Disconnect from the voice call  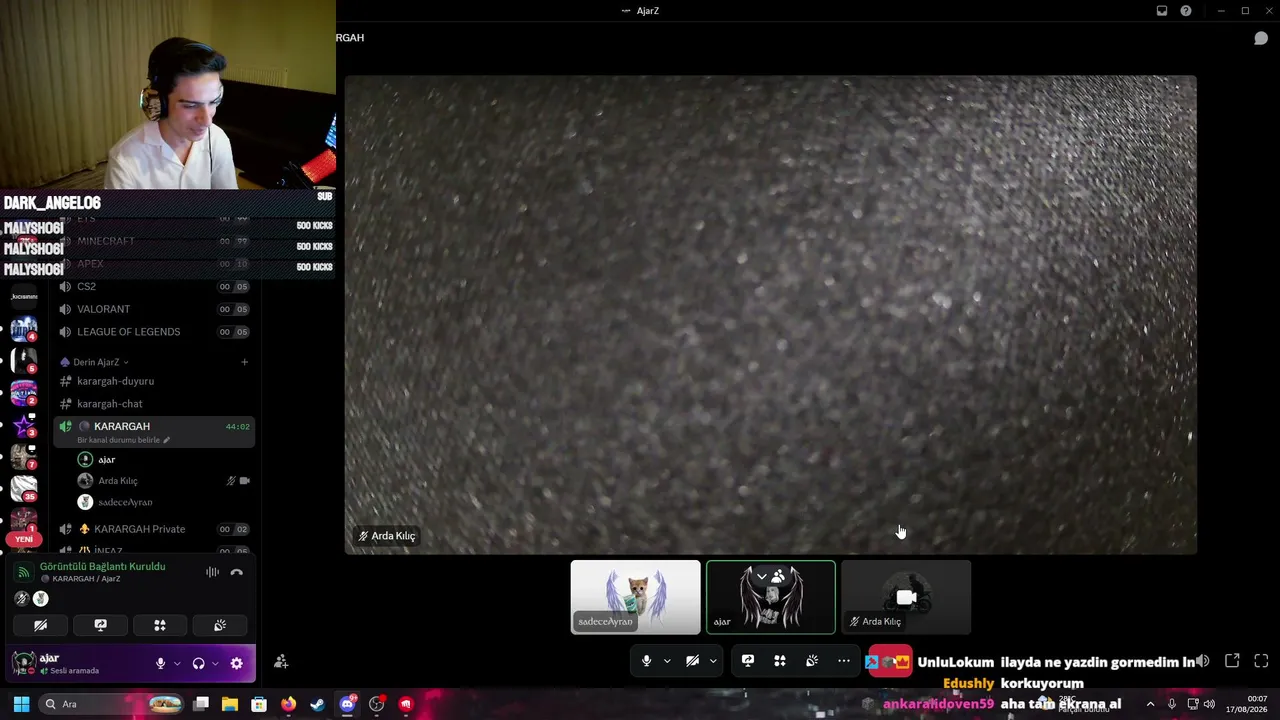click(x=237, y=572)
